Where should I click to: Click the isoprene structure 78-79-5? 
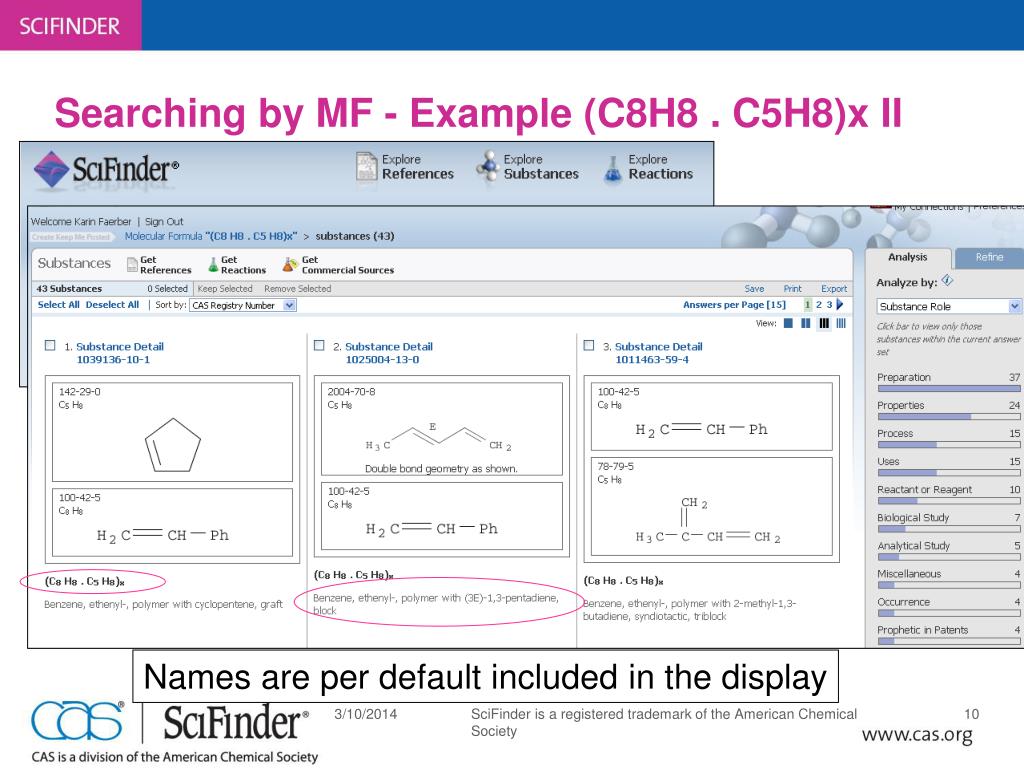(712, 506)
